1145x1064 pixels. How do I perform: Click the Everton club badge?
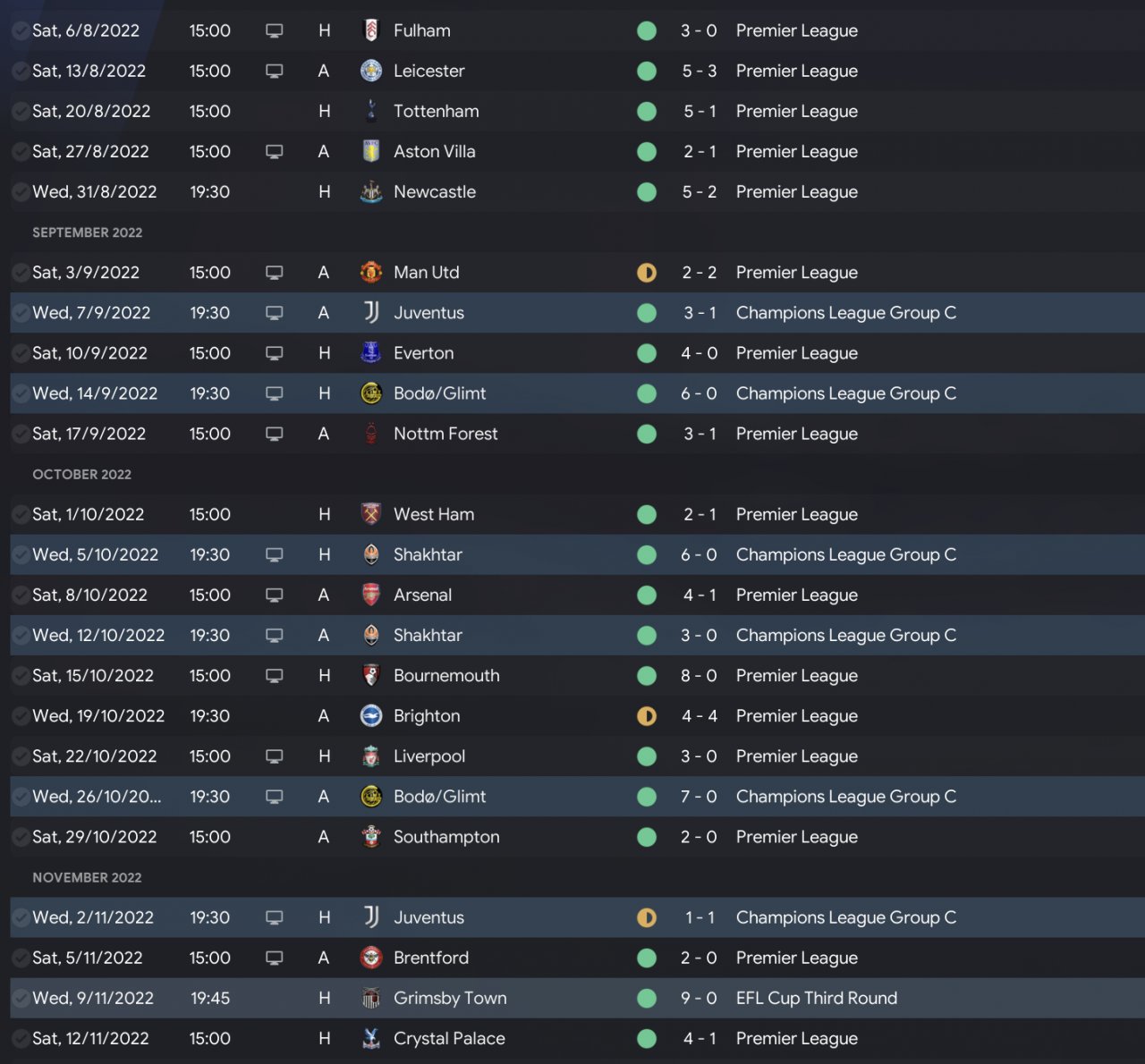[x=371, y=353]
